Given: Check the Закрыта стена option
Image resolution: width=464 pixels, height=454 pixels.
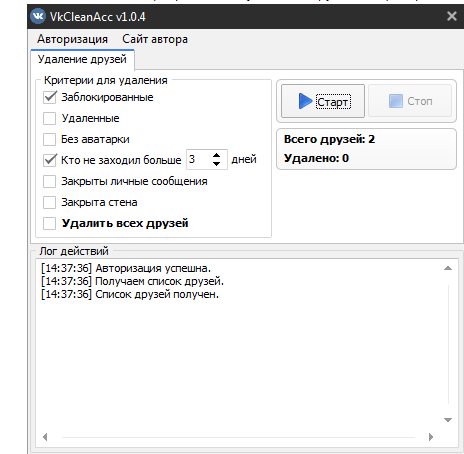Looking at the screenshot, I should coord(50,202).
